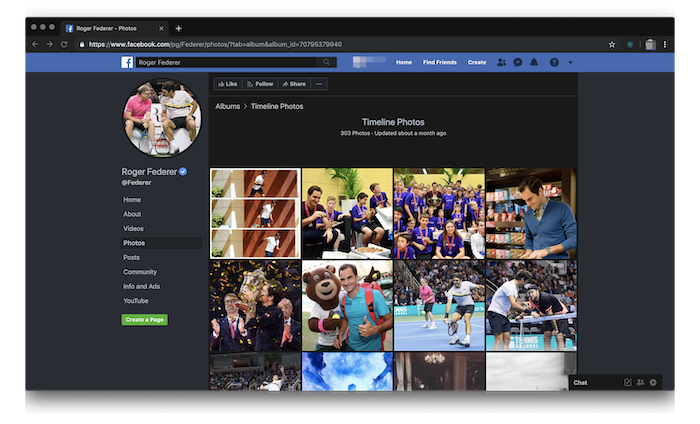700x424 pixels.
Task: Reload the page with the refresh icon
Action: [x=64, y=44]
